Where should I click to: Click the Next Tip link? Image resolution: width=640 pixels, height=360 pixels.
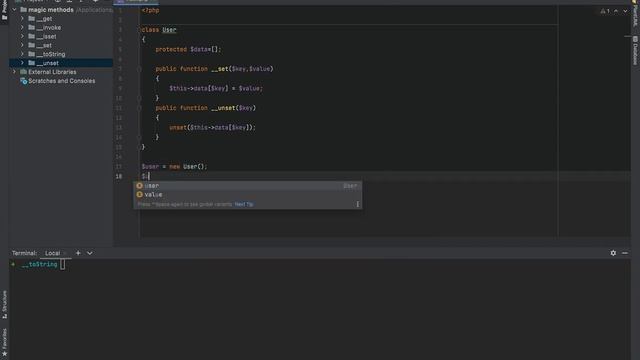coord(244,204)
